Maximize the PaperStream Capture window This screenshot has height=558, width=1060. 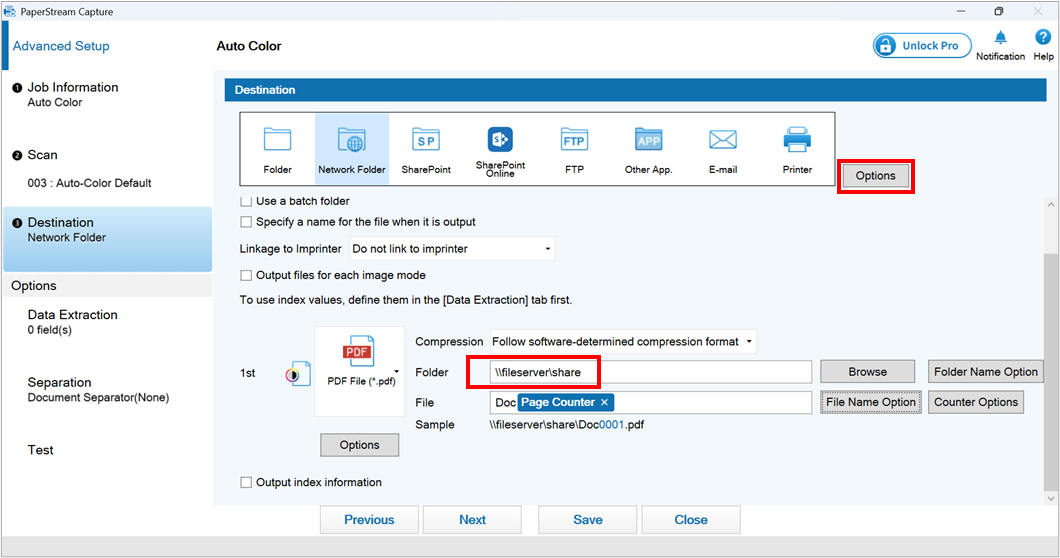click(998, 11)
